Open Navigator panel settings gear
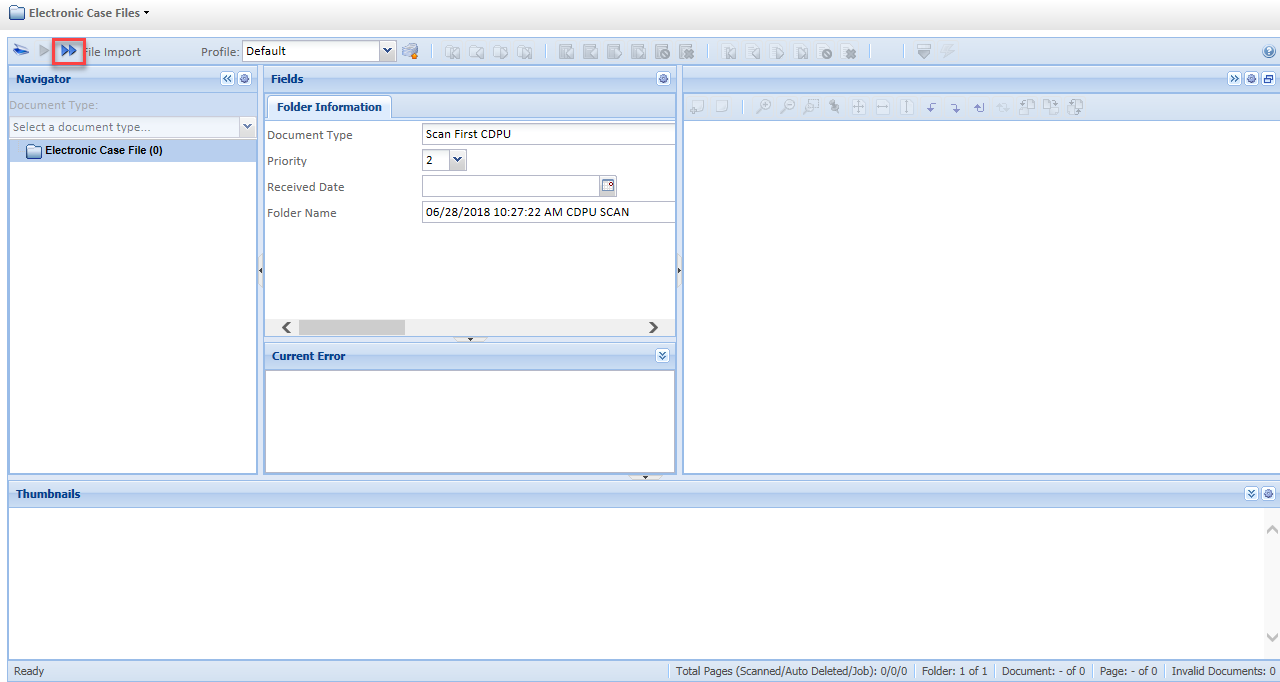The width and height of the screenshot is (1280, 682). [244, 79]
